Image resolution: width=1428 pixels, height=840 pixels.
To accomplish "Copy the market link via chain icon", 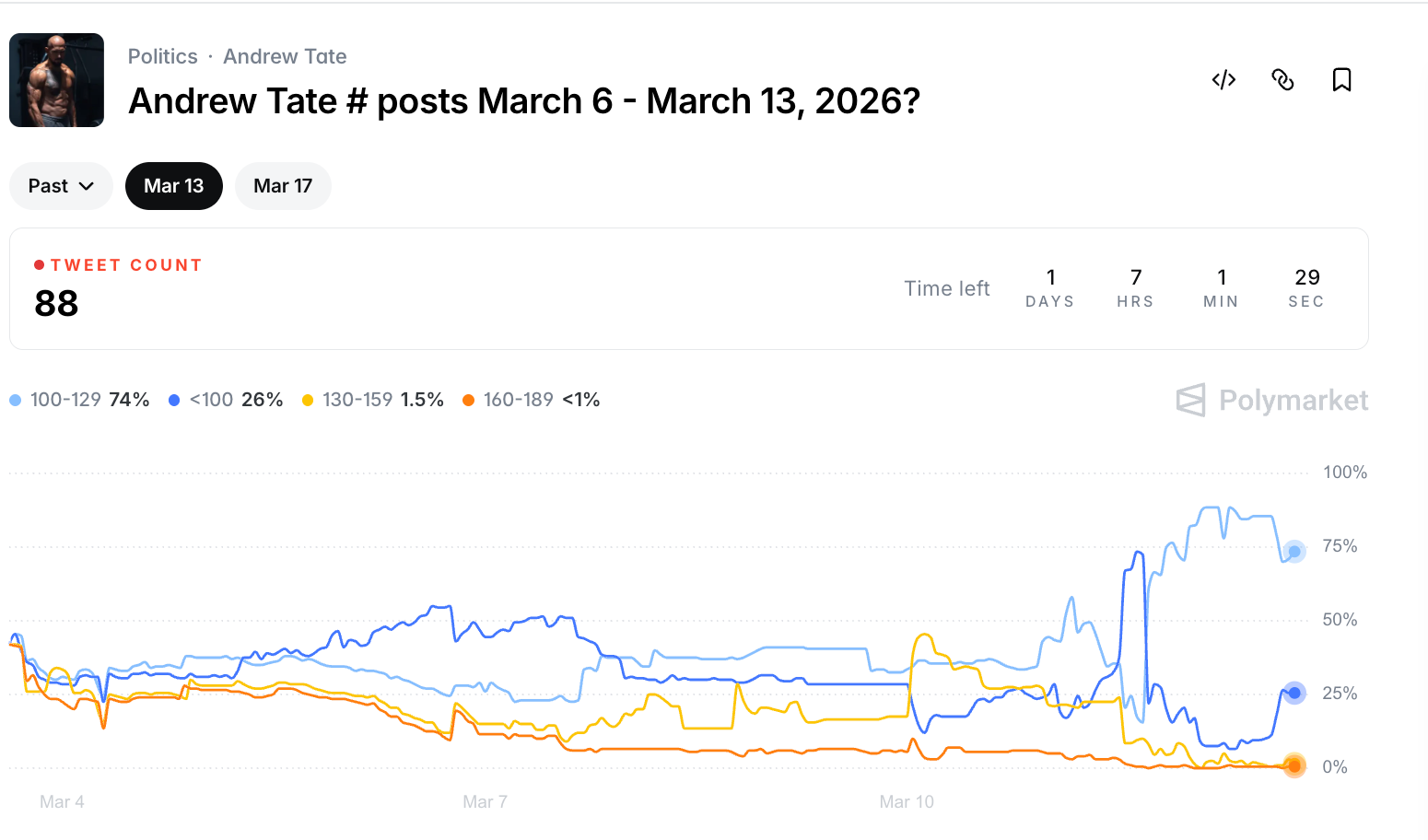I will pos(1282,80).
